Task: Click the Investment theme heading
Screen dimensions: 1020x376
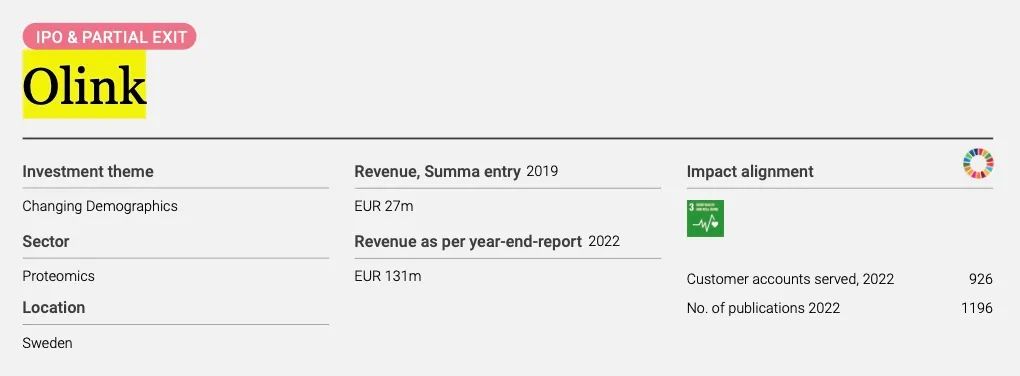Action: pos(88,172)
